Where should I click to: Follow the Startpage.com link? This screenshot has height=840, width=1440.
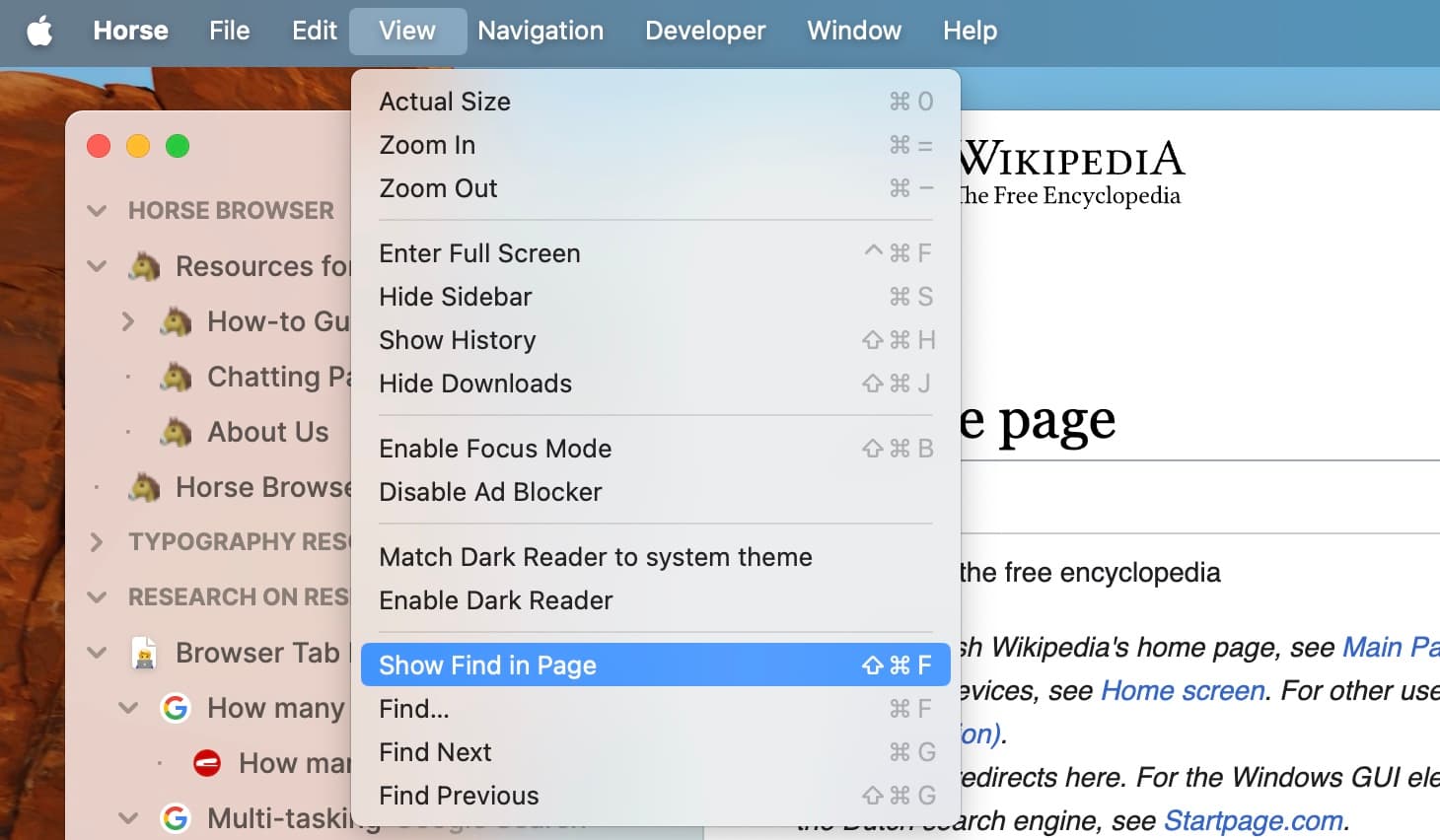pos(1254,819)
